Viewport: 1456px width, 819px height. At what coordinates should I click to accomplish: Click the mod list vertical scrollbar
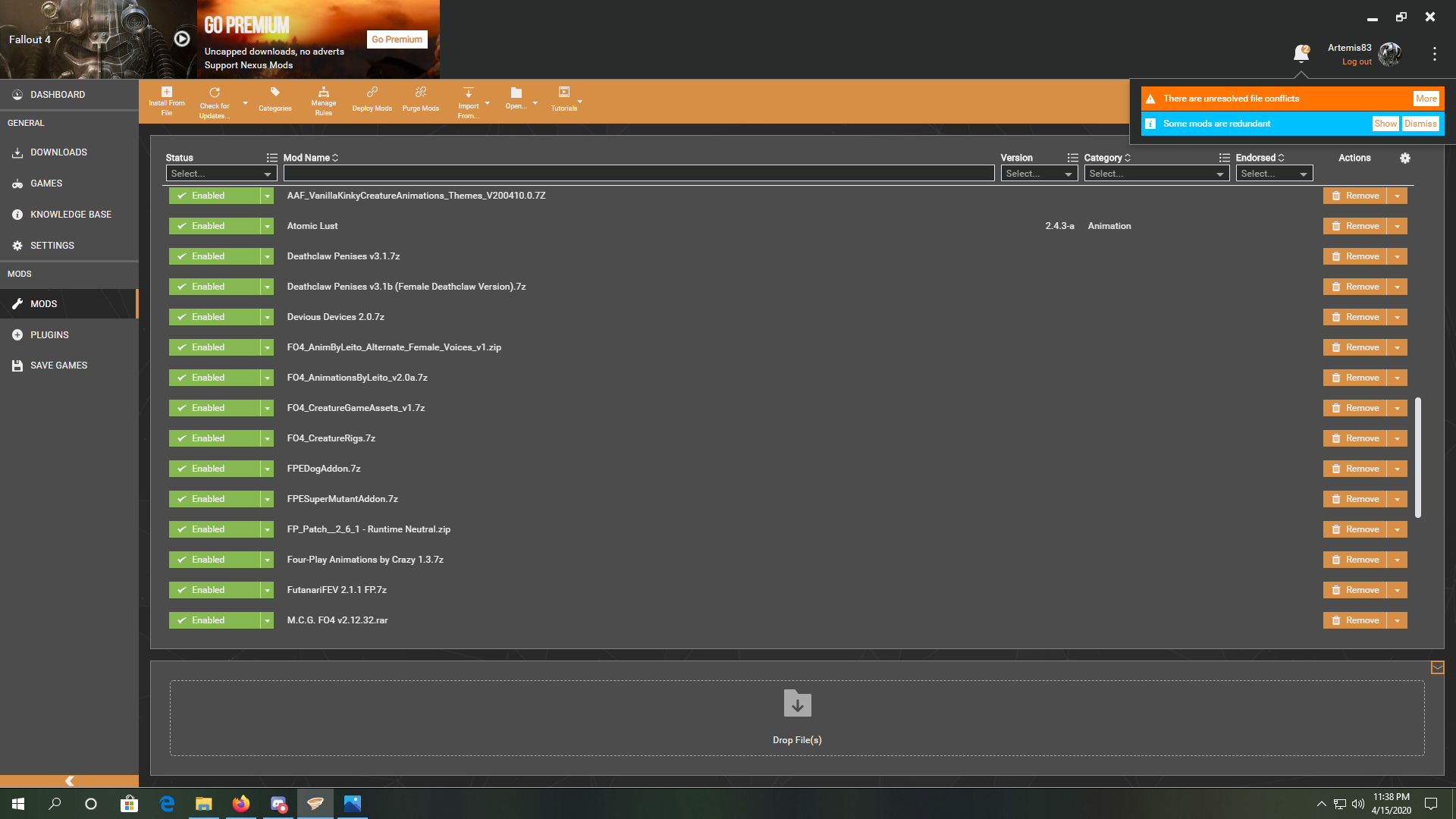pyautogui.click(x=1417, y=457)
